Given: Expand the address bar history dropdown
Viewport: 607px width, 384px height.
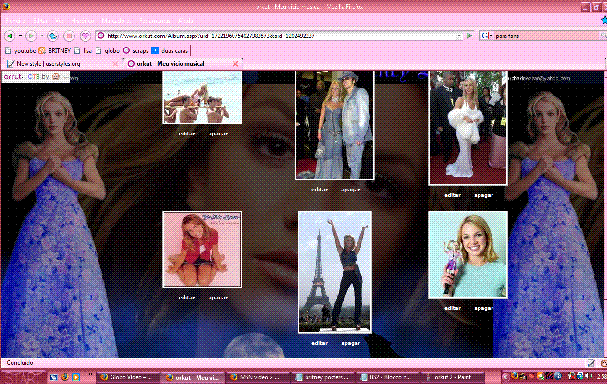Looking at the screenshot, I should pyautogui.click(x=459, y=36).
